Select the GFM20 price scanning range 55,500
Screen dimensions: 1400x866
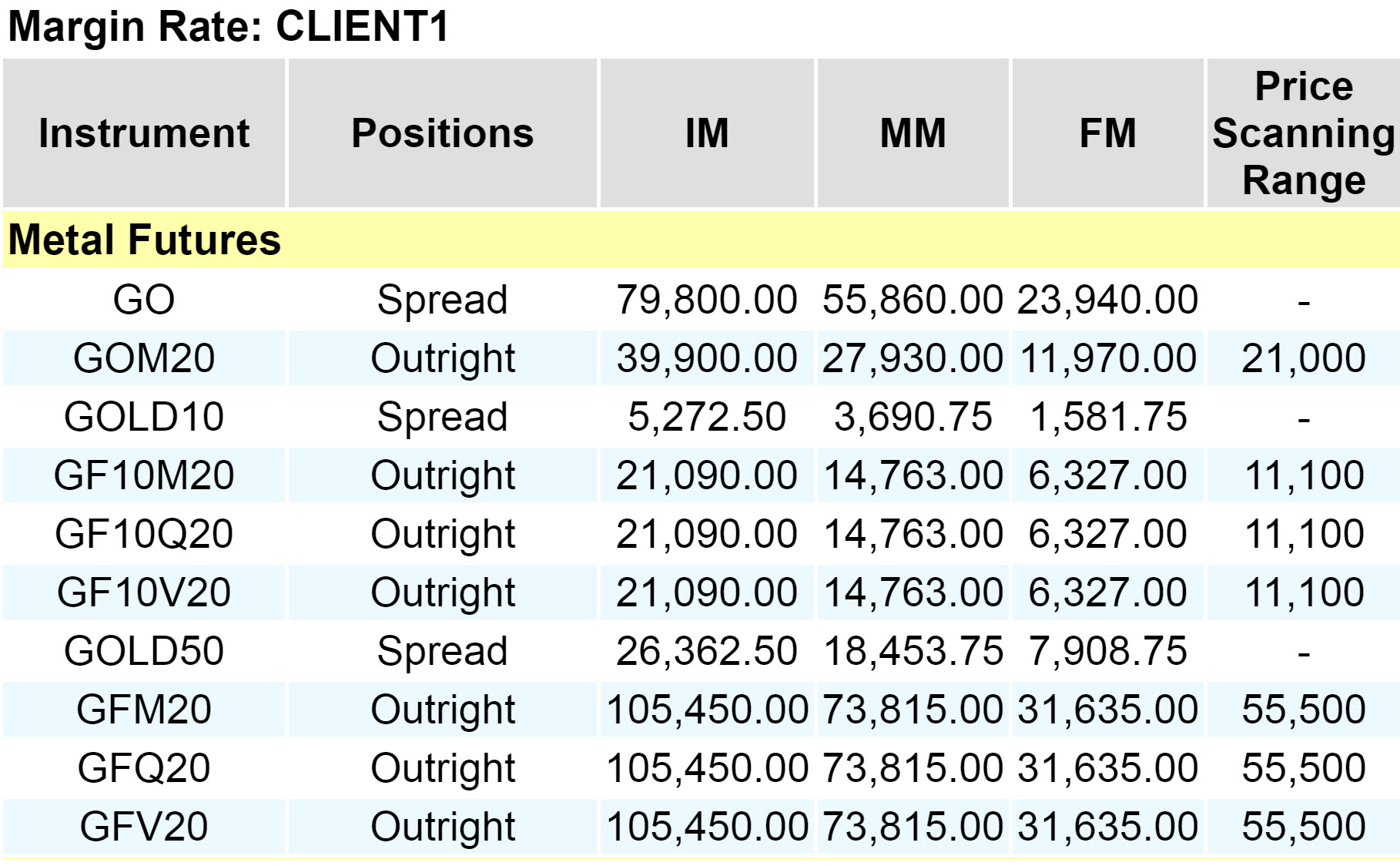pyautogui.click(x=1303, y=710)
